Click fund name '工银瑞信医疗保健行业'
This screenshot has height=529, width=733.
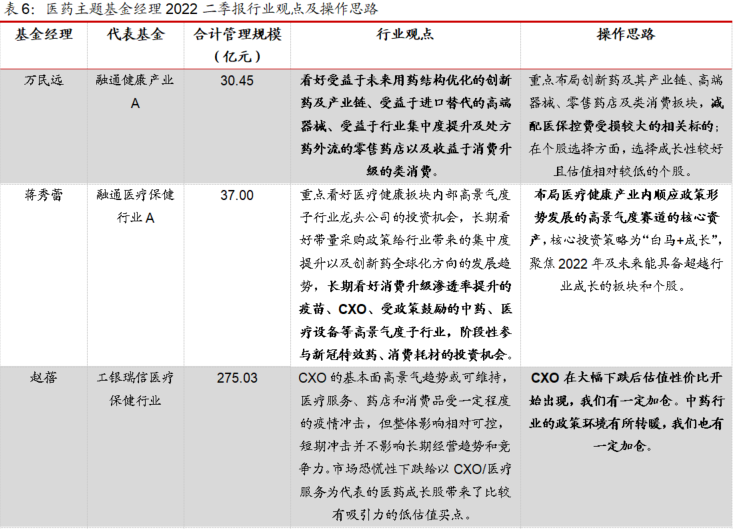click(135, 389)
